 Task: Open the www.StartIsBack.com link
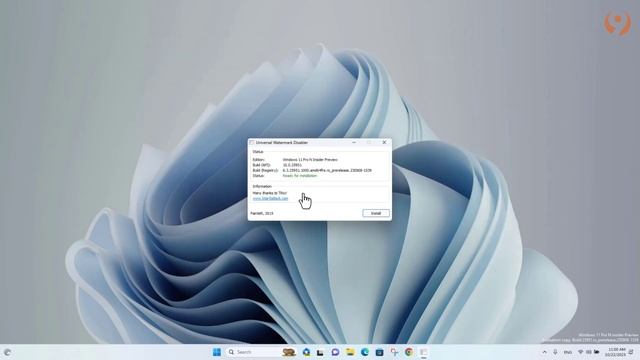point(270,198)
